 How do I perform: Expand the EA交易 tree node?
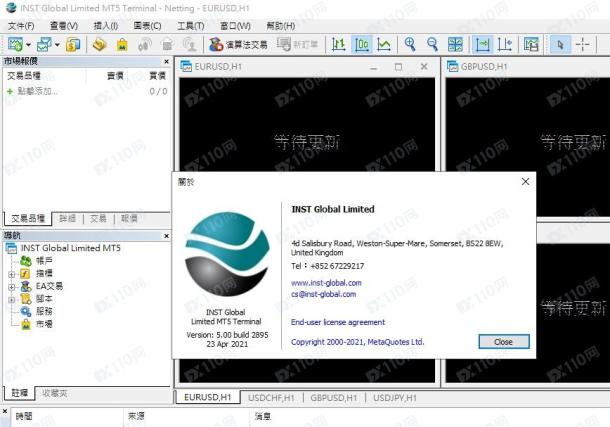pos(12,287)
